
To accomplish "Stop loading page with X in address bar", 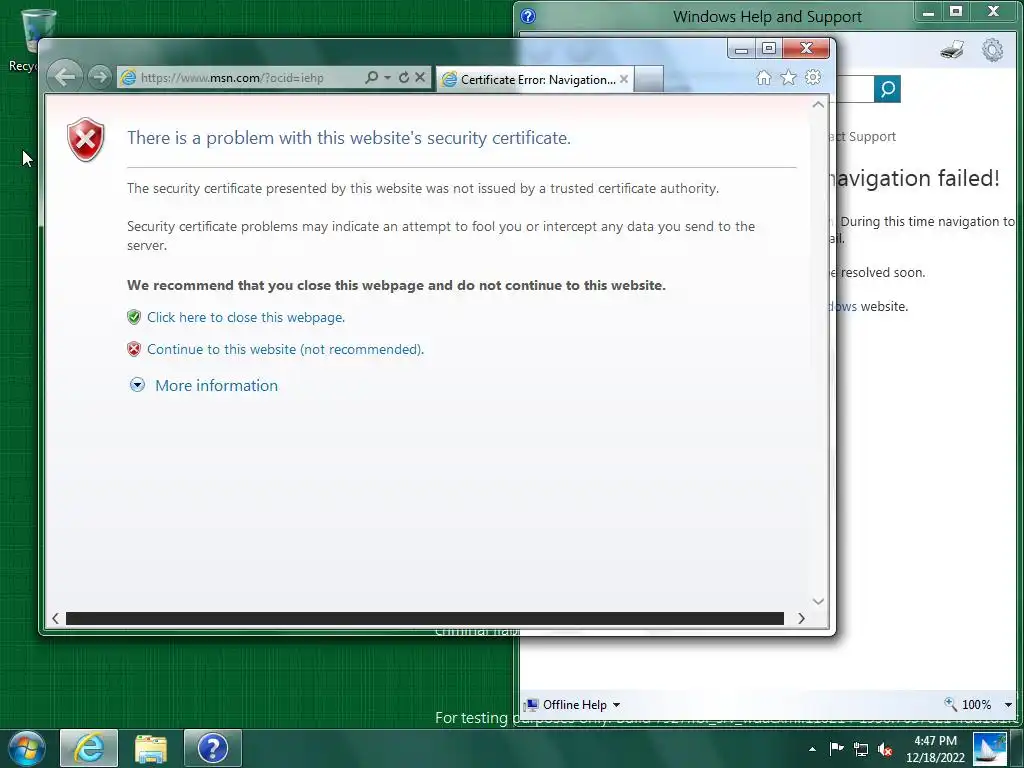I will [x=420, y=77].
